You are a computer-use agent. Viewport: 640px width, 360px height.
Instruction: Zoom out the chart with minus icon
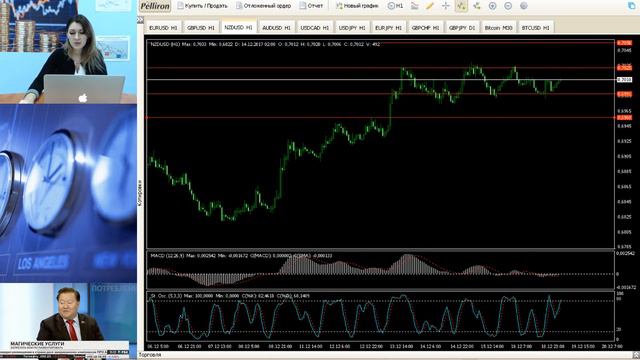tap(508, 6)
